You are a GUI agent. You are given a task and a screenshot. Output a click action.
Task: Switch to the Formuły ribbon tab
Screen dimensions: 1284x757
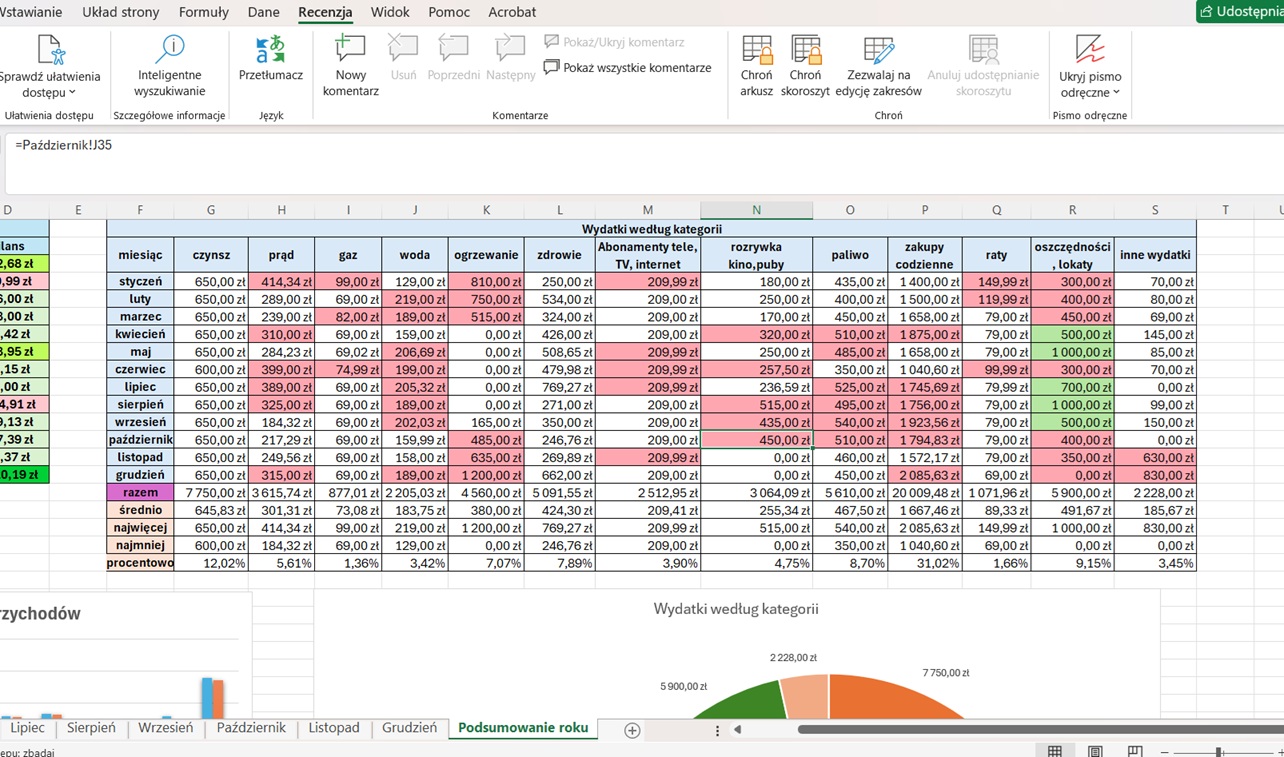pos(204,12)
